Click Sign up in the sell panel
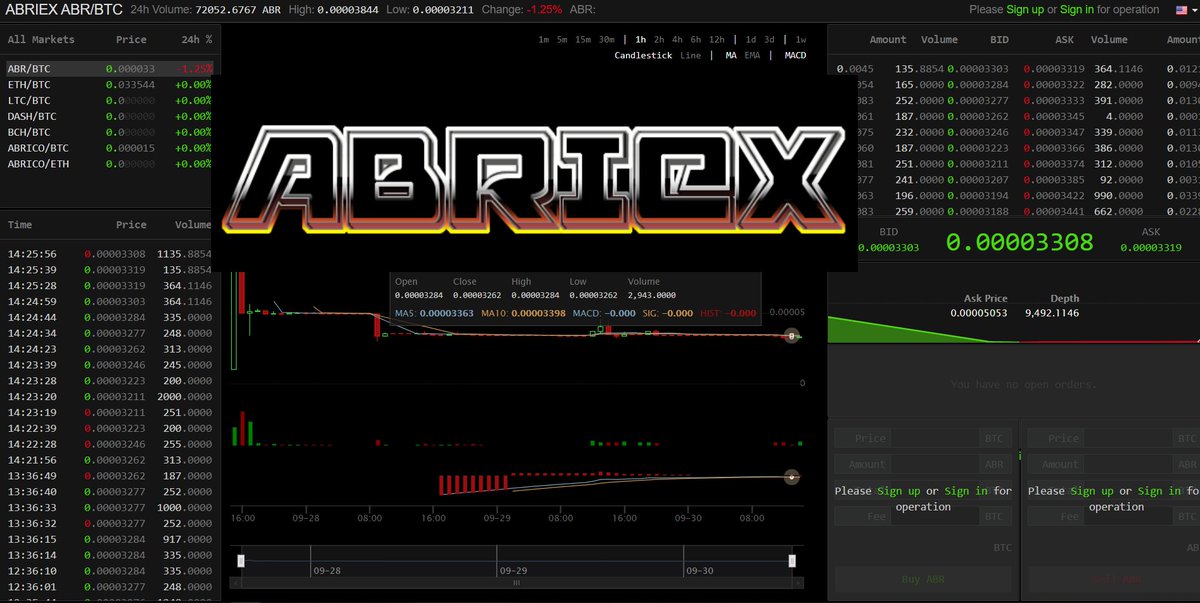 1092,491
